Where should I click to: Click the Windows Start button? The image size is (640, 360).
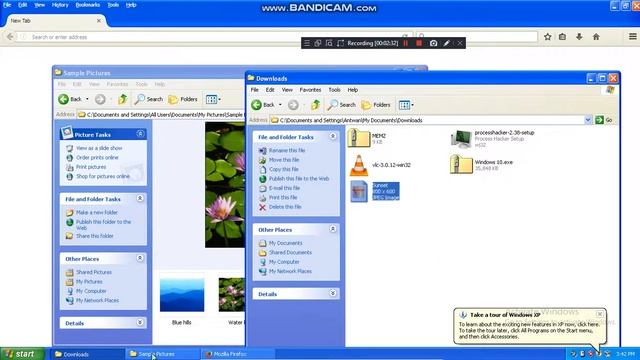pyautogui.click(x=22, y=354)
